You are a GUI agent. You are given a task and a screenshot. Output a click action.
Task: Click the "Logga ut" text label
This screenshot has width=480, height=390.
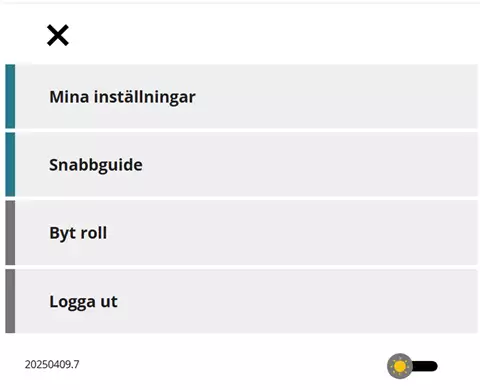point(83,302)
